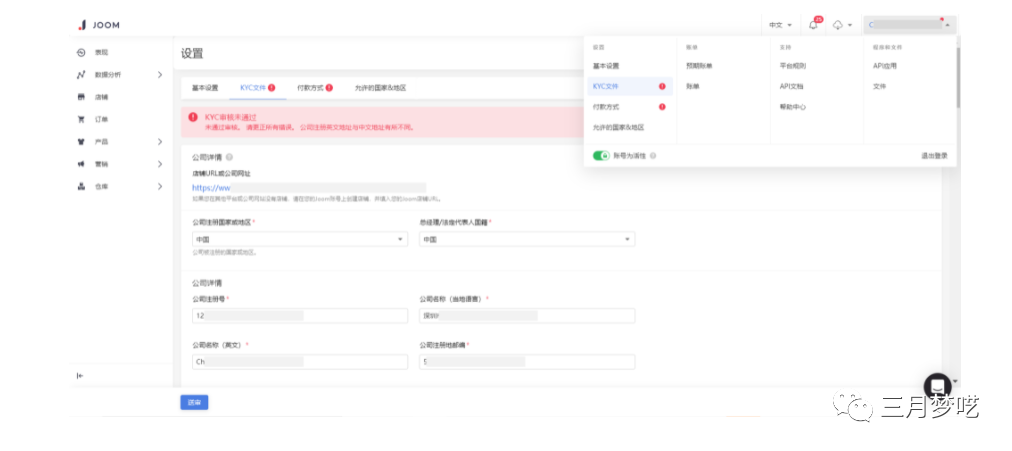The height and width of the screenshot is (451, 1012).
Task: Click the red warning badge on KYC文件 tab
Action: pos(272,88)
